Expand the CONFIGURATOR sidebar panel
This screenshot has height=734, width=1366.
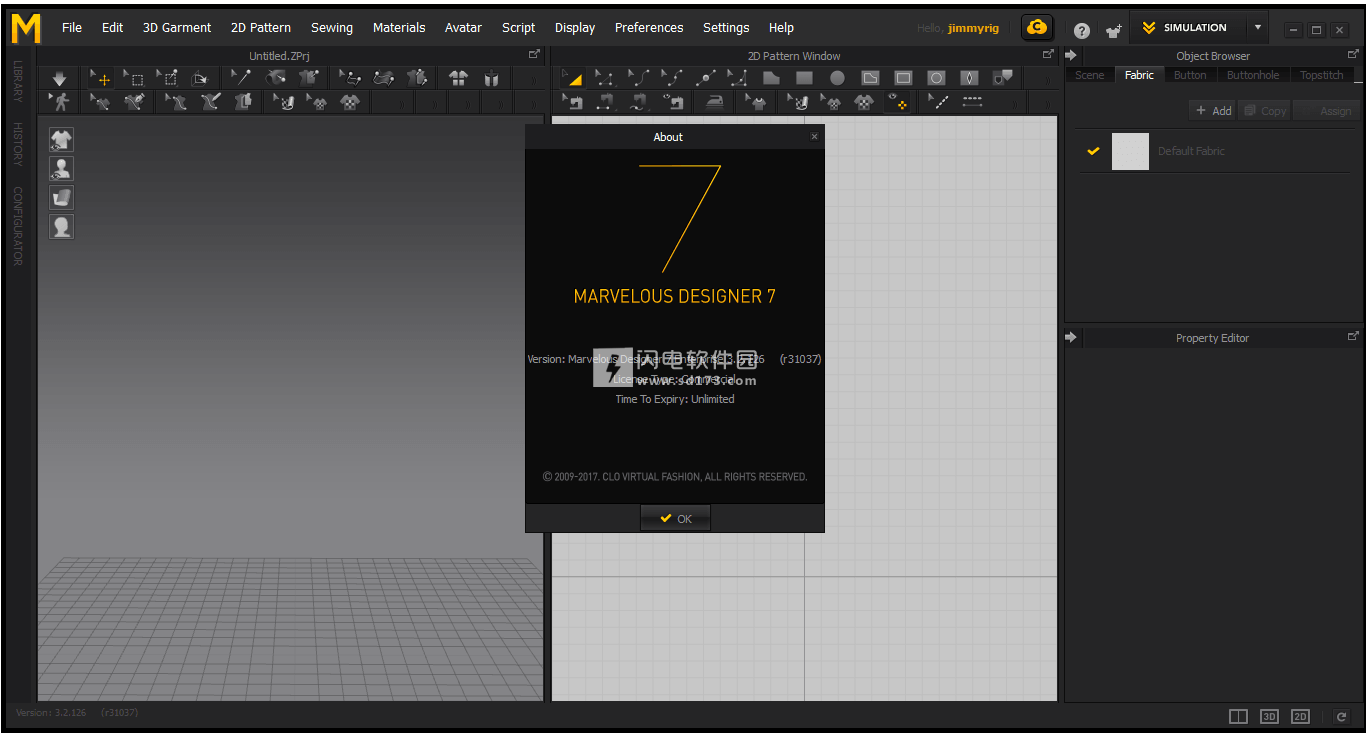(x=18, y=226)
